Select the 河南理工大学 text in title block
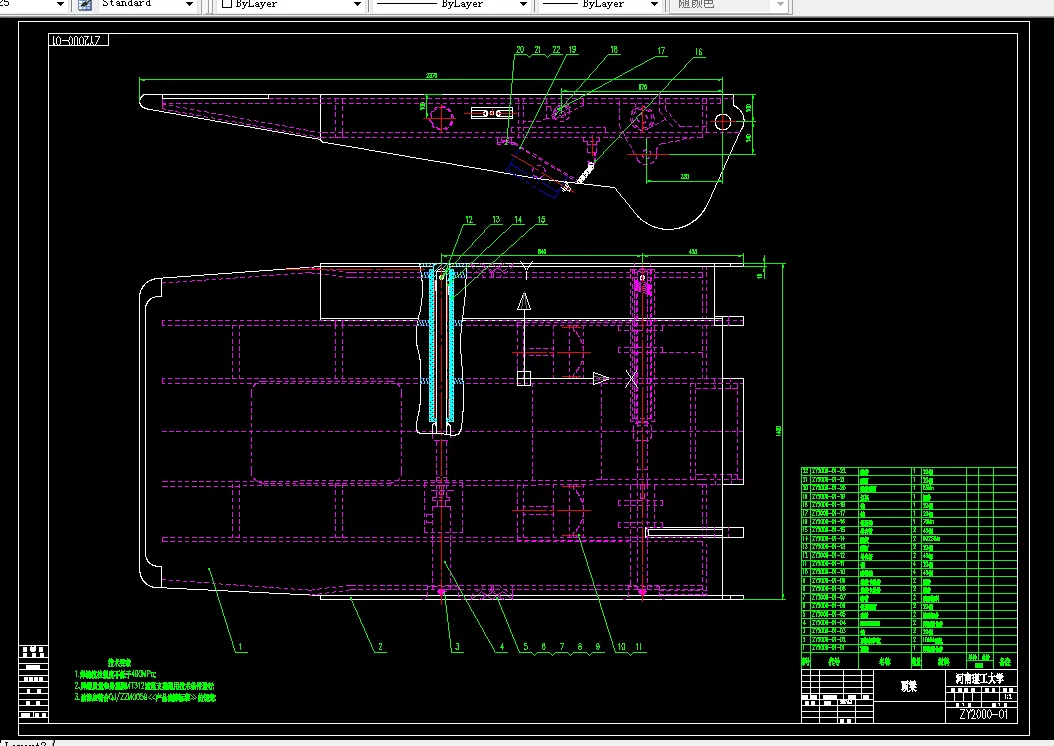Image resolution: width=1054 pixels, height=746 pixels. [980, 679]
